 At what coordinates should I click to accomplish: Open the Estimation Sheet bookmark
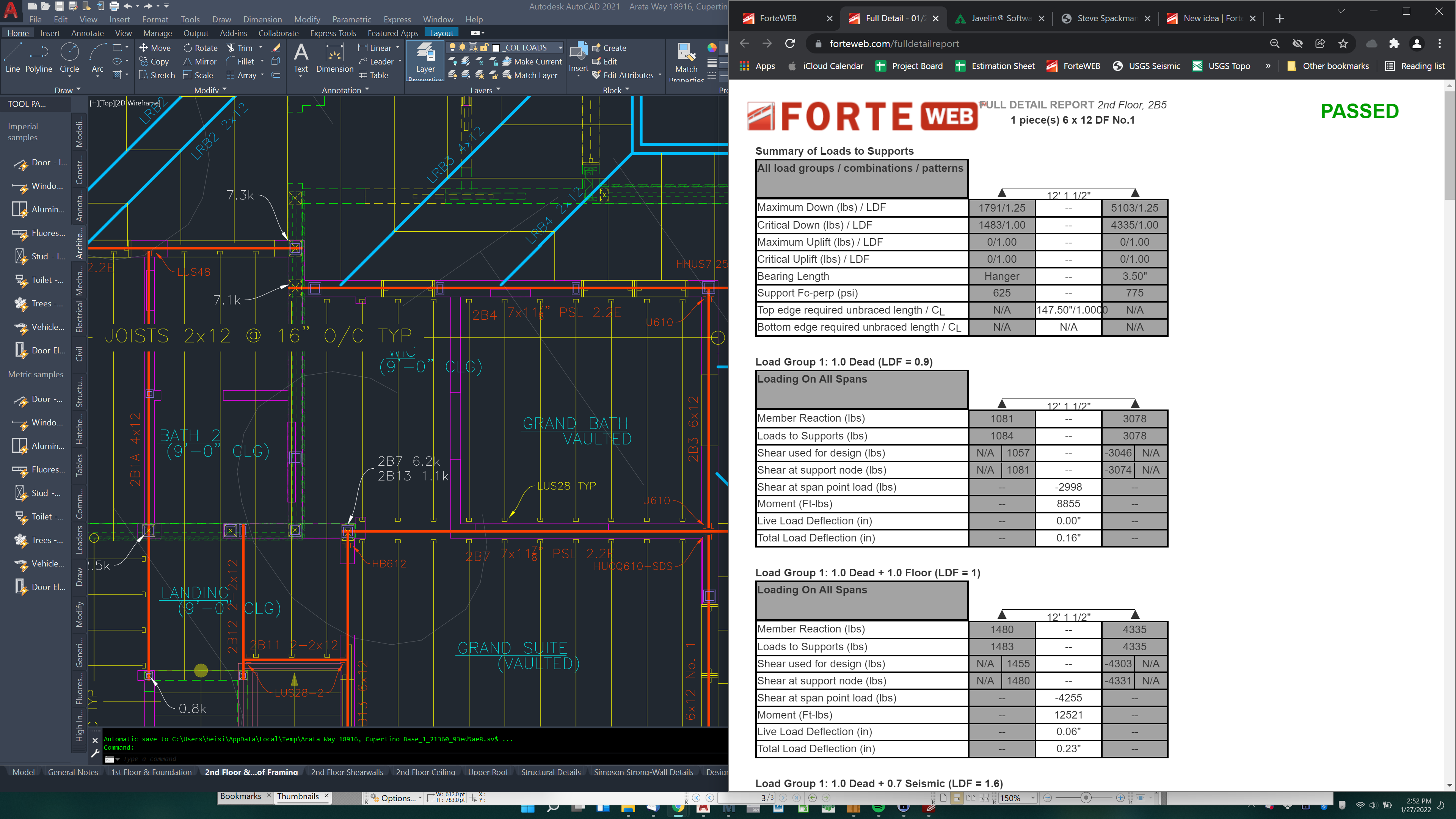coord(995,66)
